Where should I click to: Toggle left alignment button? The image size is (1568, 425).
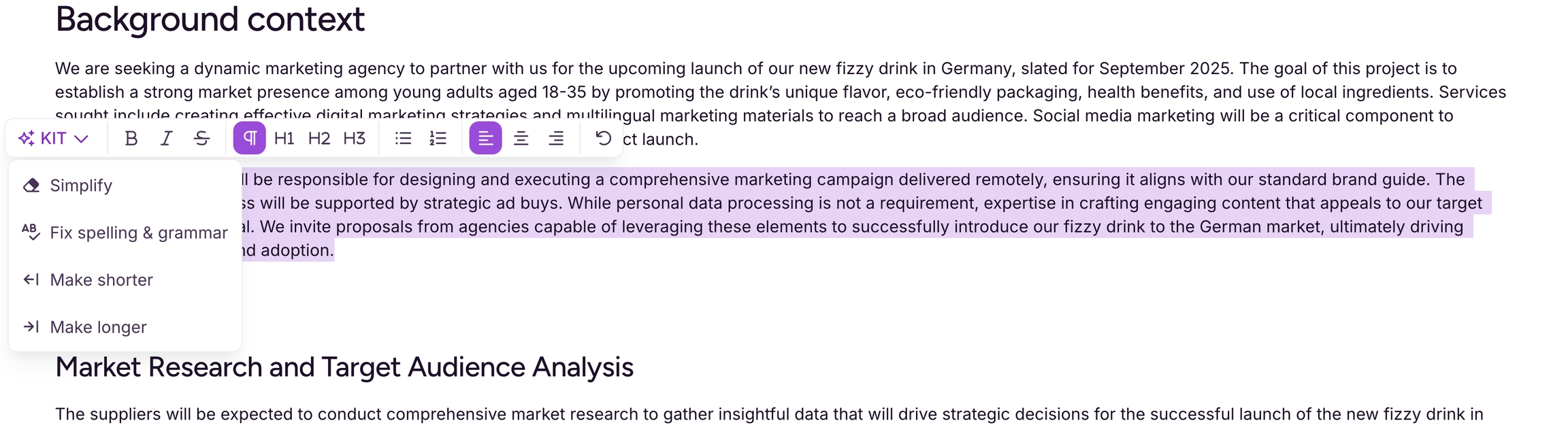(x=485, y=139)
